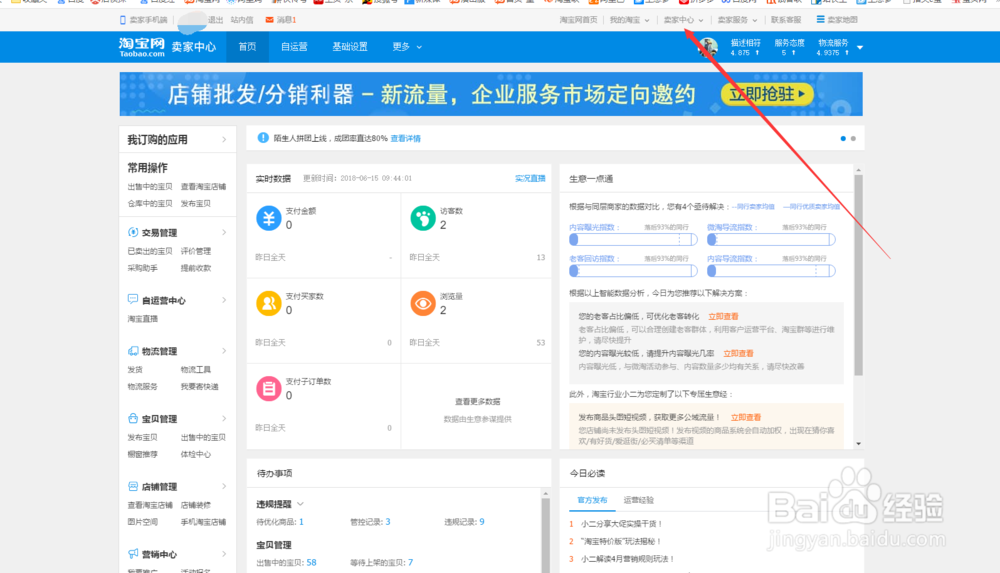Click the 宝贝管理 bag icon

pos(133,419)
